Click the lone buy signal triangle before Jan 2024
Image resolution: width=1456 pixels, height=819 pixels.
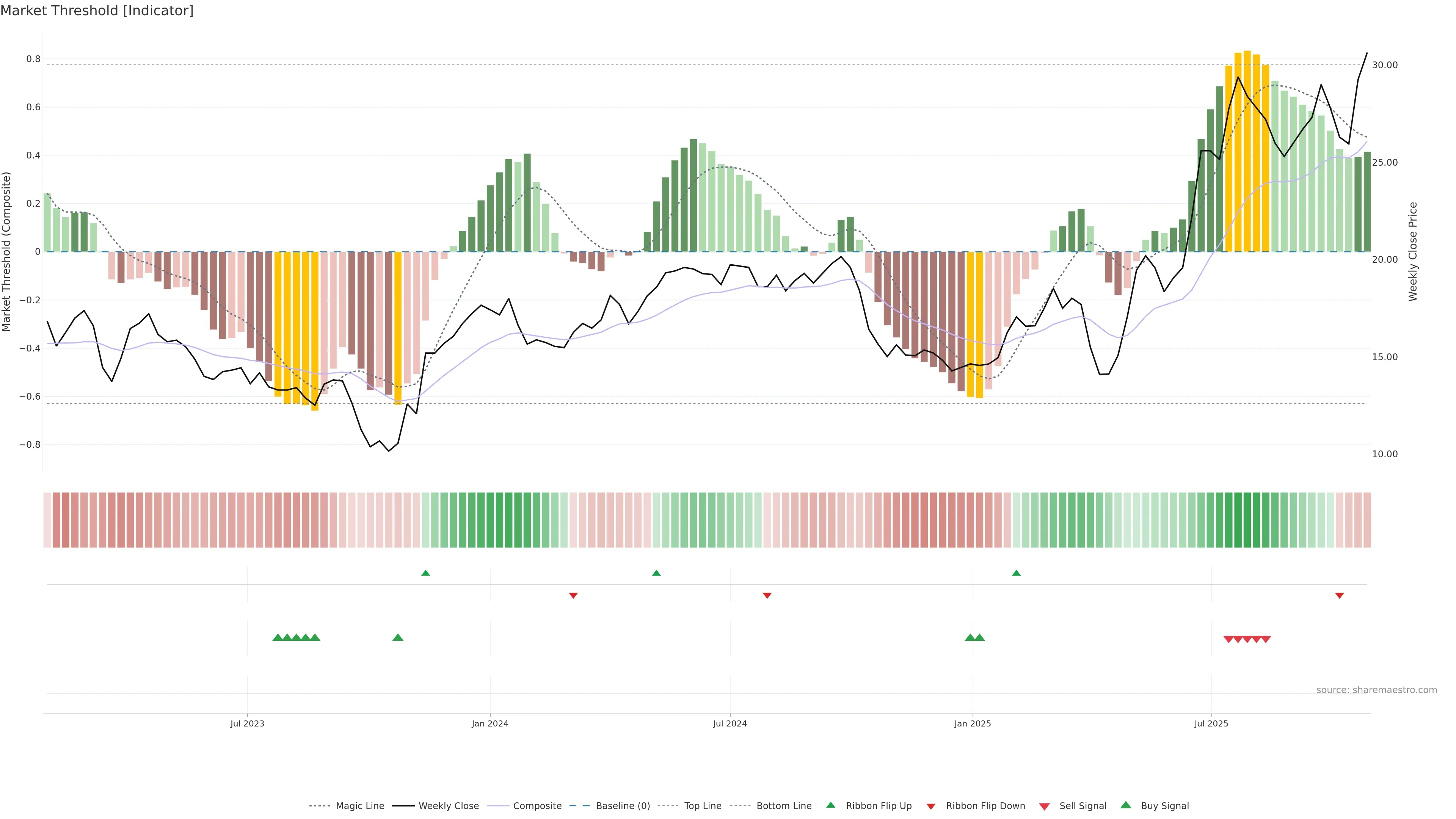pyautogui.click(x=398, y=637)
